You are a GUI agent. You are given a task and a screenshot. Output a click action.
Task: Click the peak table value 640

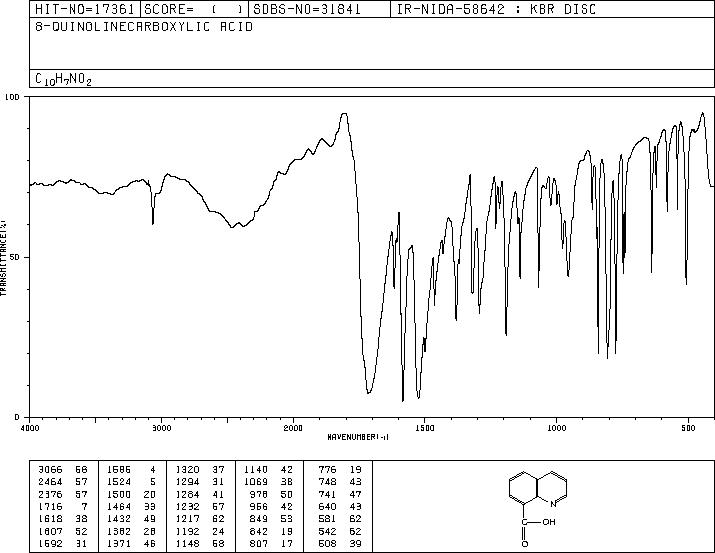coord(327,506)
